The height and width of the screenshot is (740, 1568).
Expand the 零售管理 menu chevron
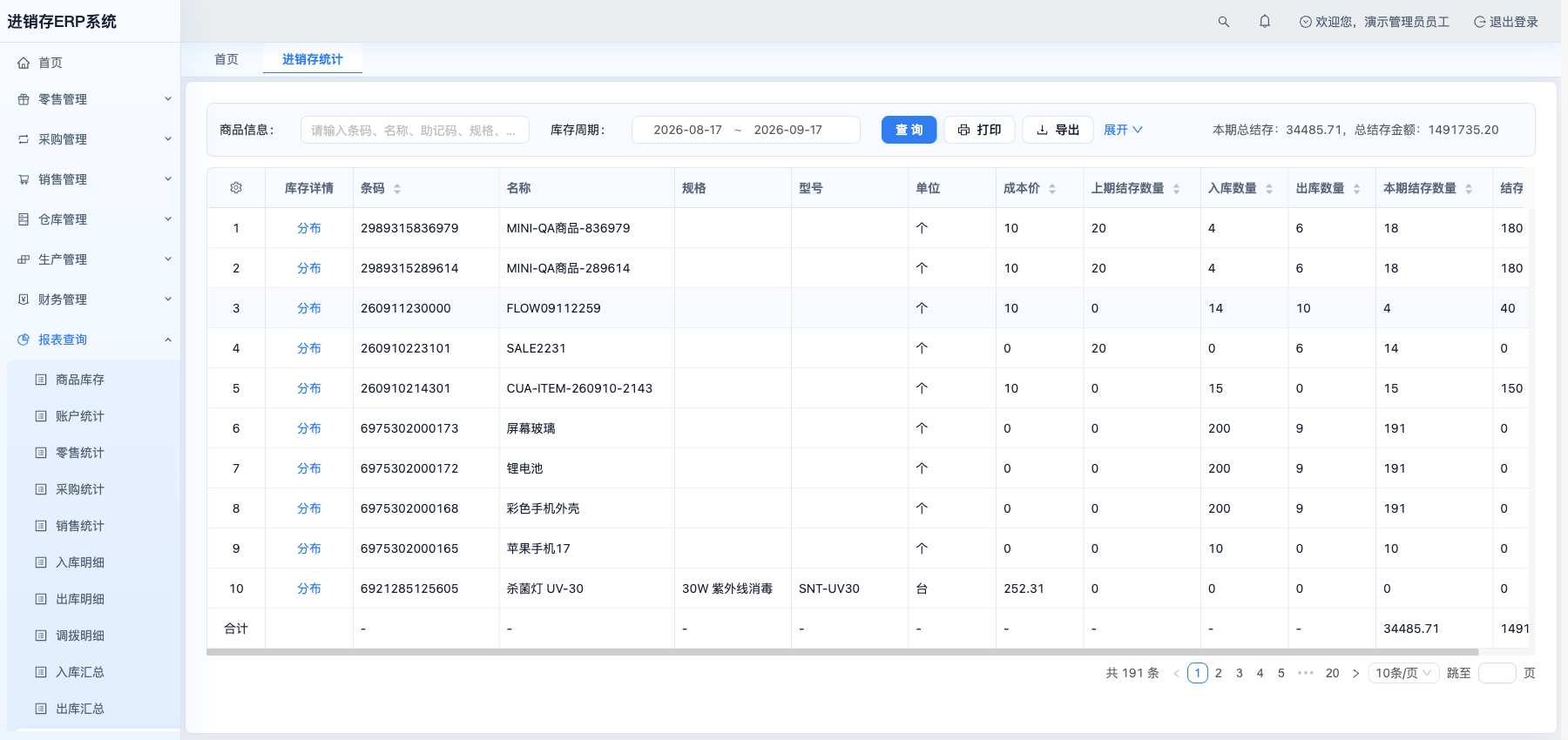click(168, 99)
